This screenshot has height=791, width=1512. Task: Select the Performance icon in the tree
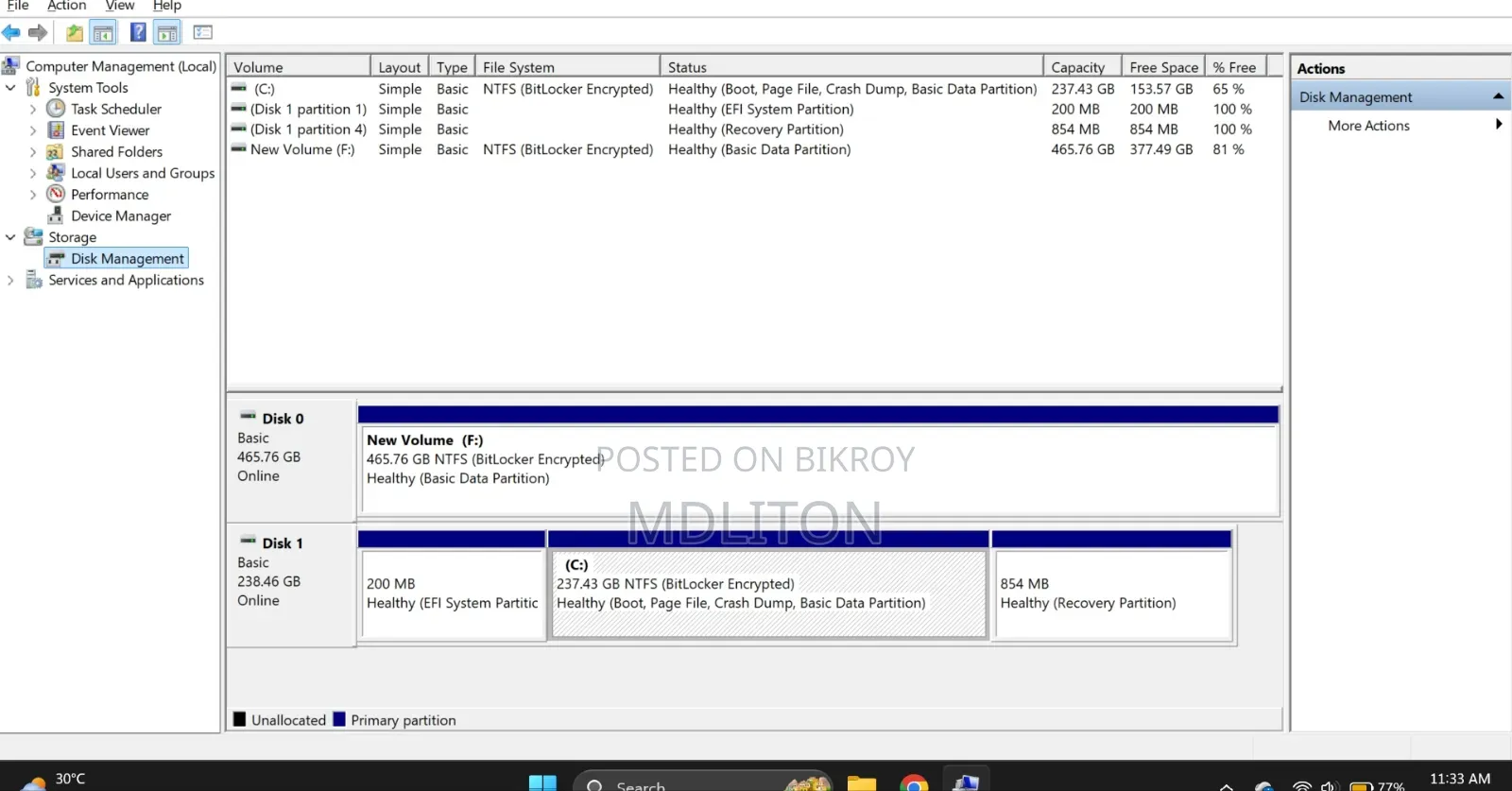pyautogui.click(x=57, y=194)
